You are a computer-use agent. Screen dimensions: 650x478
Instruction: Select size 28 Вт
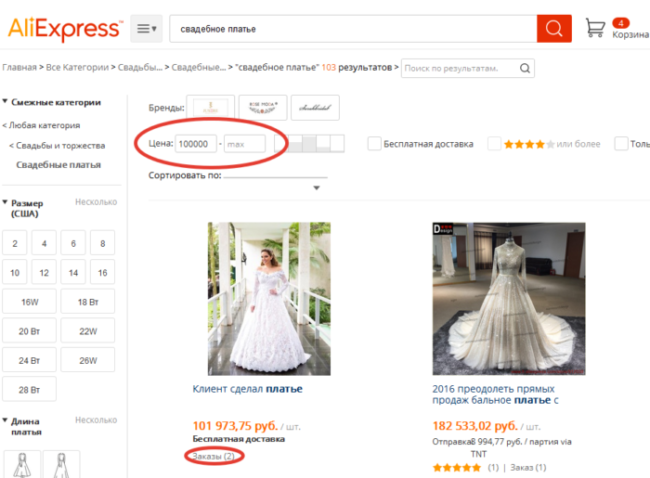point(29,389)
